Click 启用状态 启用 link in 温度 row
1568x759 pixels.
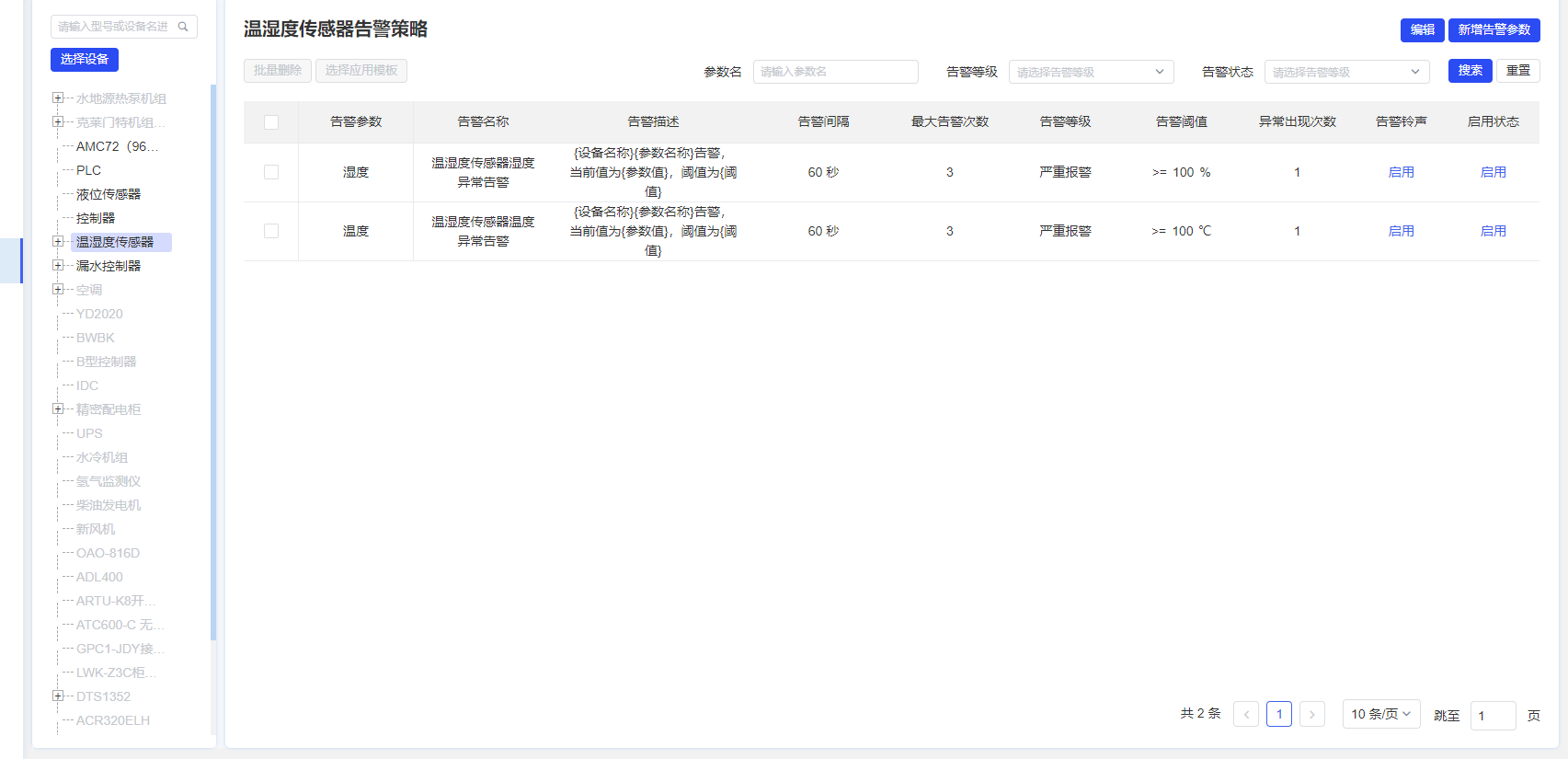click(x=1494, y=231)
